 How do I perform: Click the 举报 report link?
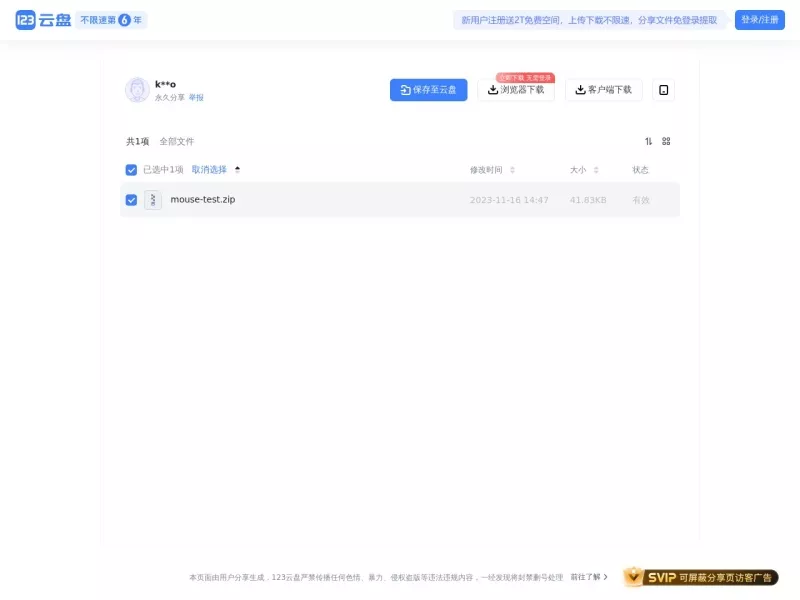(196, 97)
